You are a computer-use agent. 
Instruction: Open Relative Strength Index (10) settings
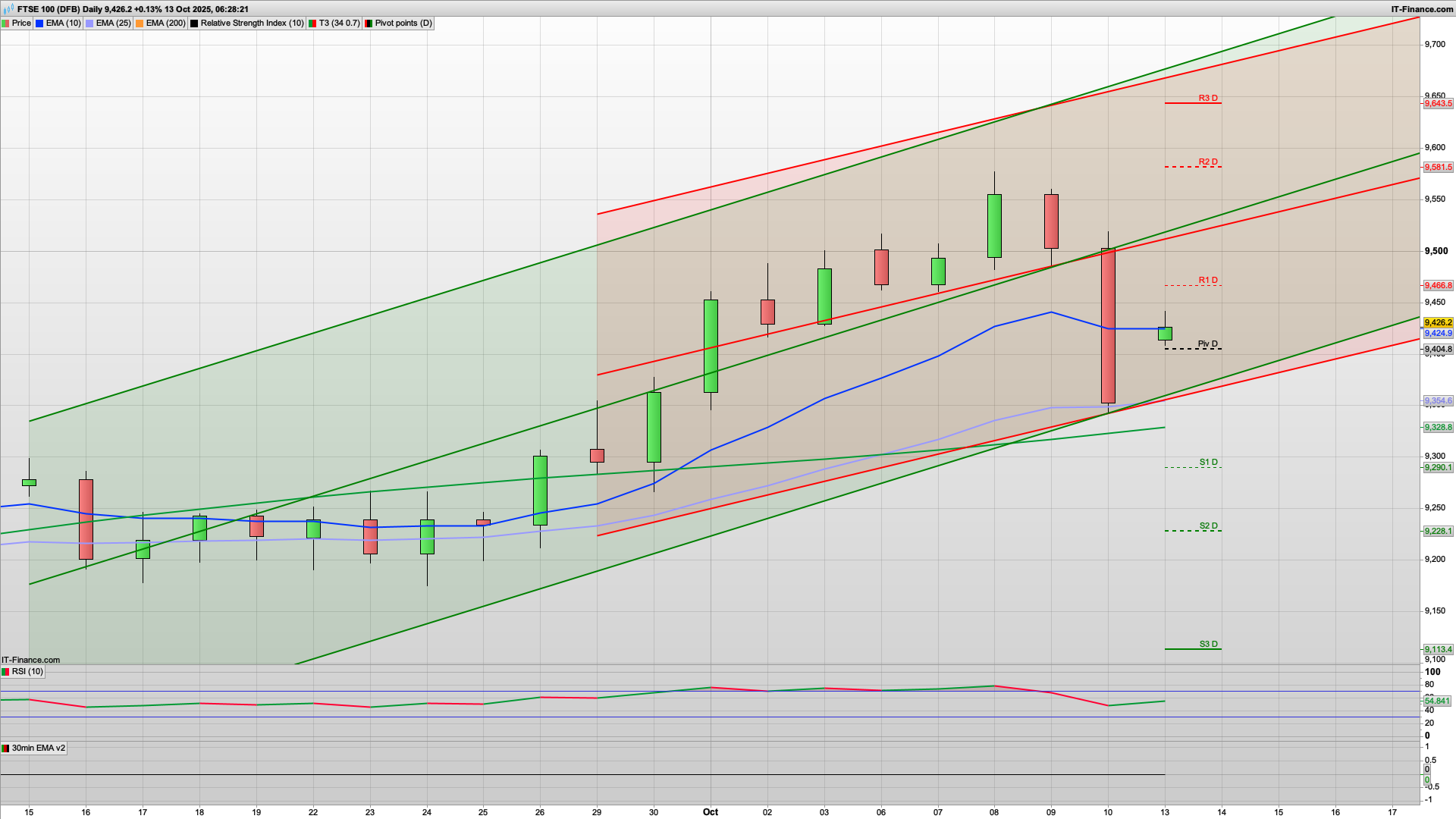(252, 24)
